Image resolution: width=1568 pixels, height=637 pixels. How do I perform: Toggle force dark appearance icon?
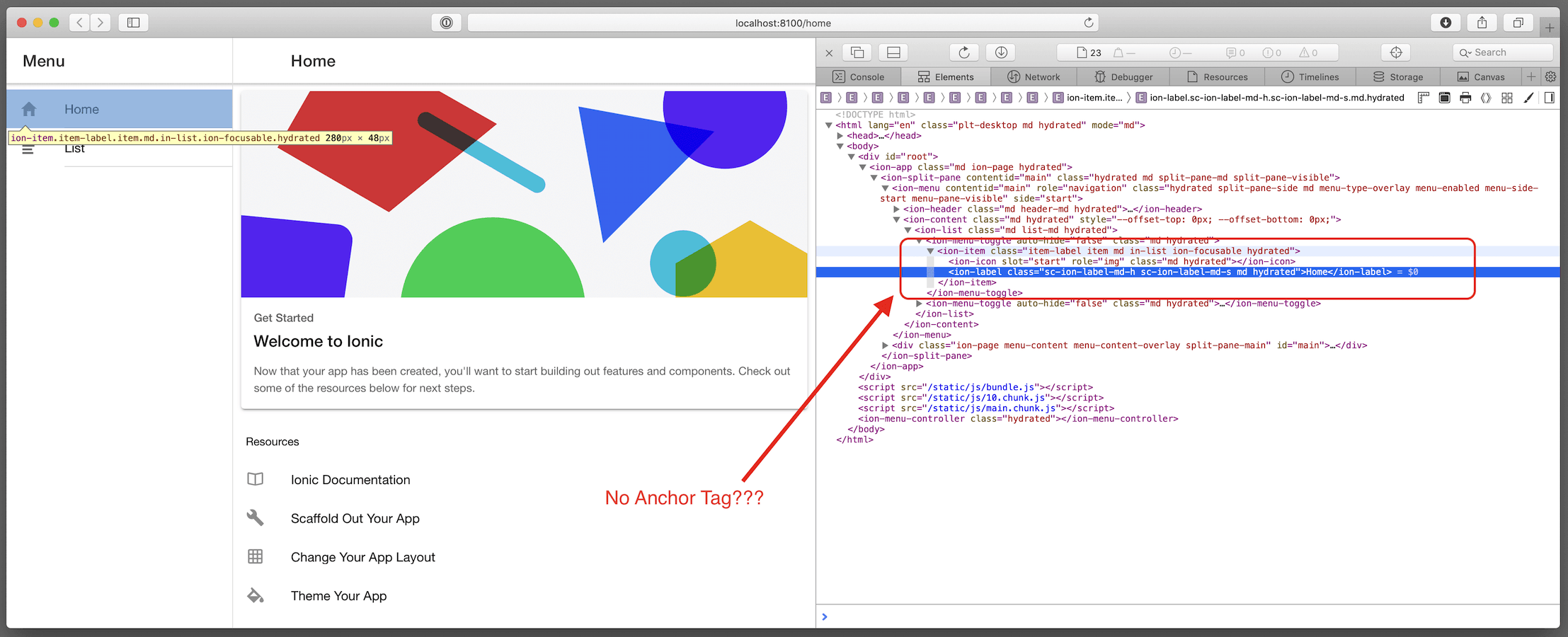pos(1445,98)
